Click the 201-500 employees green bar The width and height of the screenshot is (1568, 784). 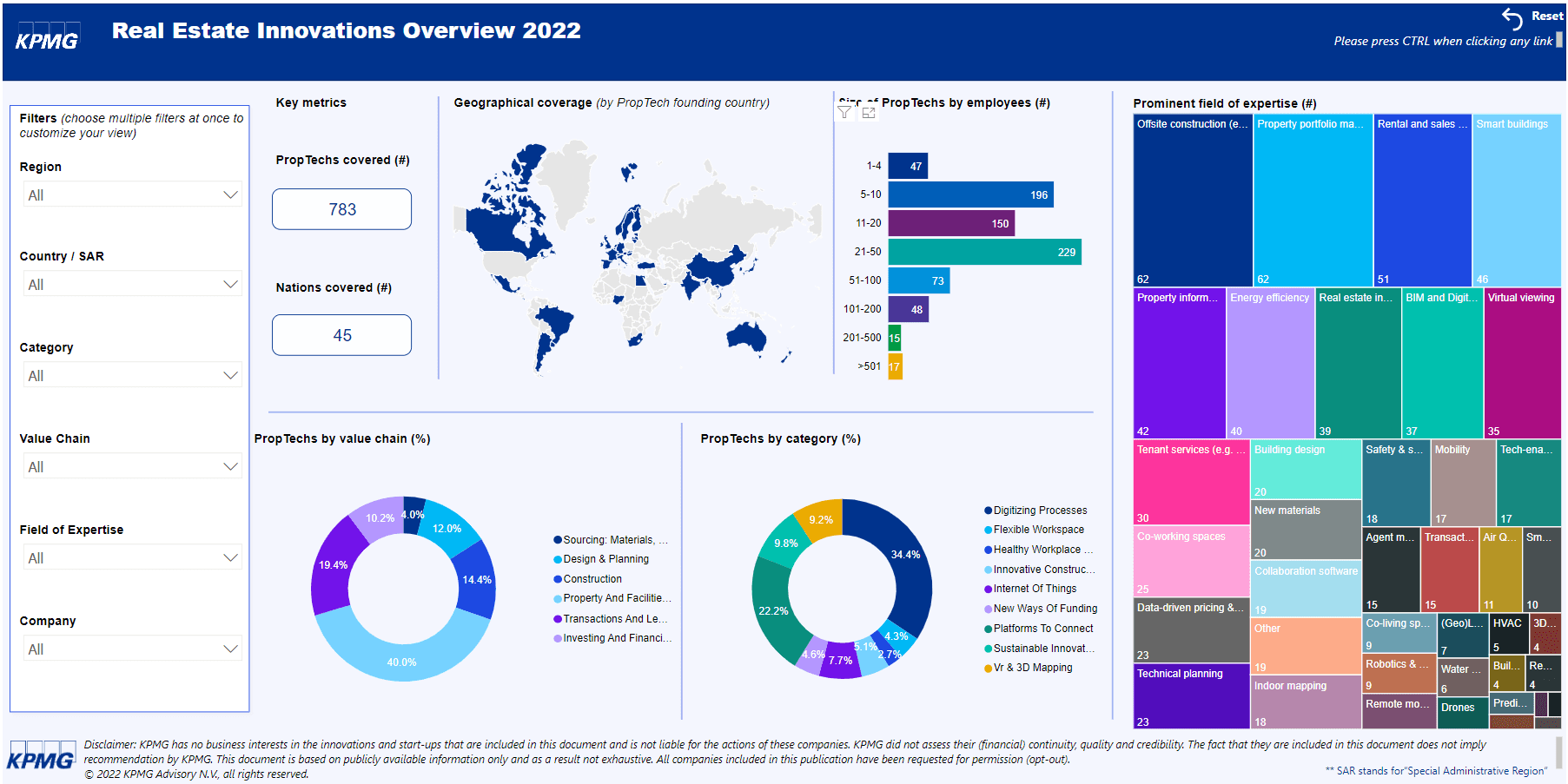click(x=894, y=338)
